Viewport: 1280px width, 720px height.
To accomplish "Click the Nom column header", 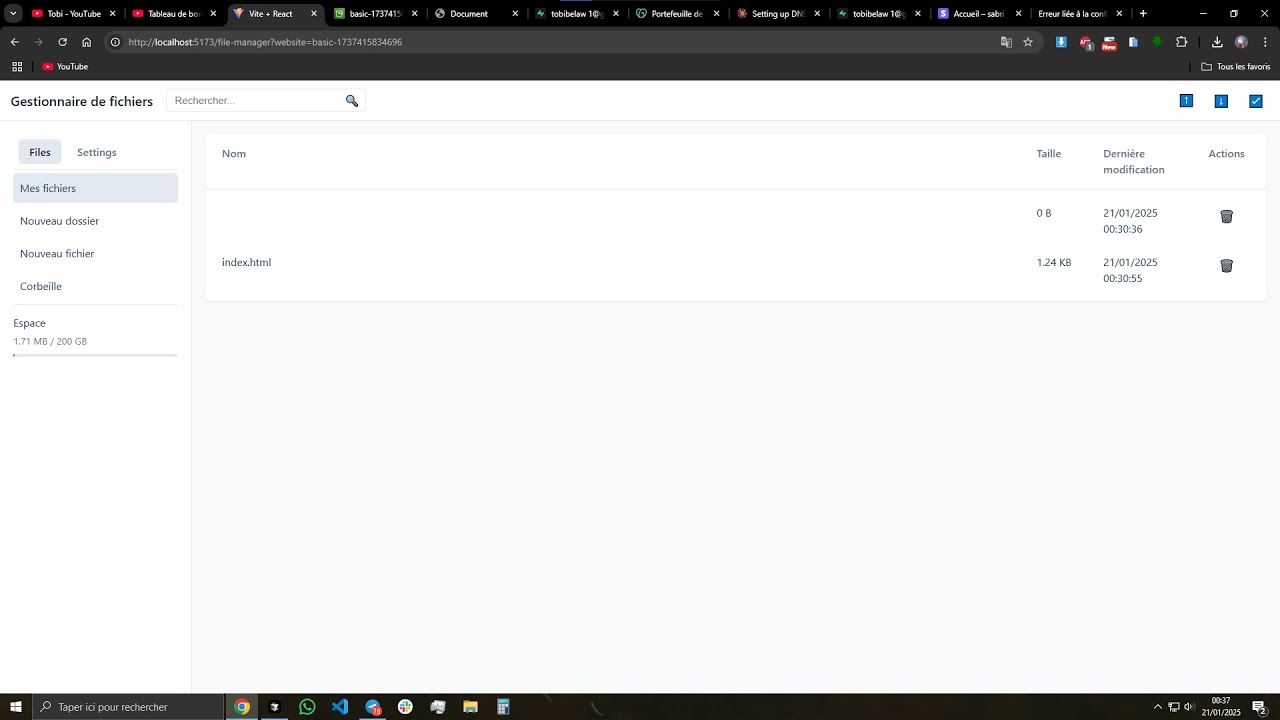I will 234,154.
